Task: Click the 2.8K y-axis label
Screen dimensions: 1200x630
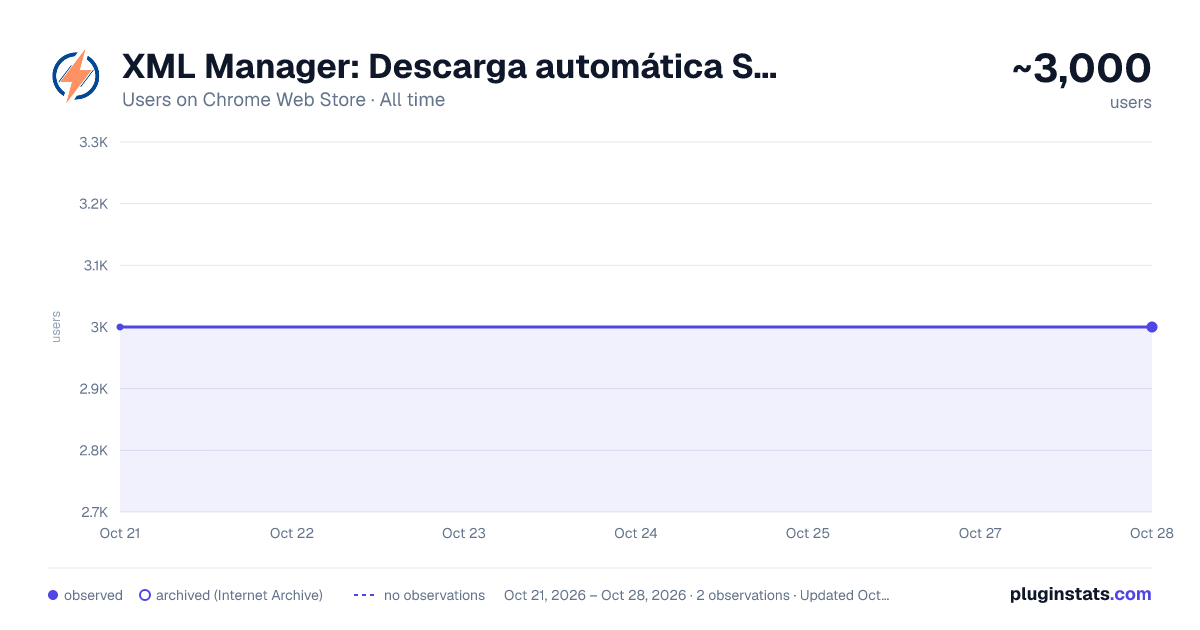Action: click(93, 450)
